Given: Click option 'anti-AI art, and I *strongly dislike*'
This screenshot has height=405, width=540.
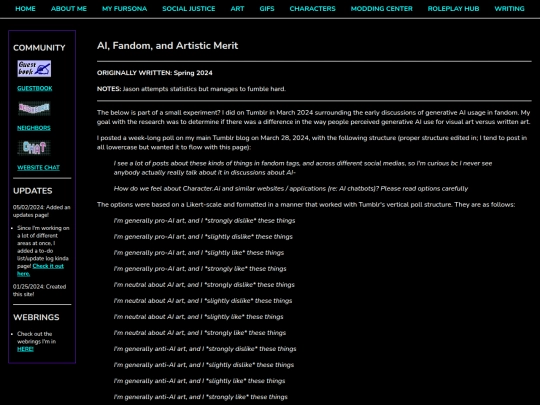Looking at the screenshot, I should (x=205, y=349).
